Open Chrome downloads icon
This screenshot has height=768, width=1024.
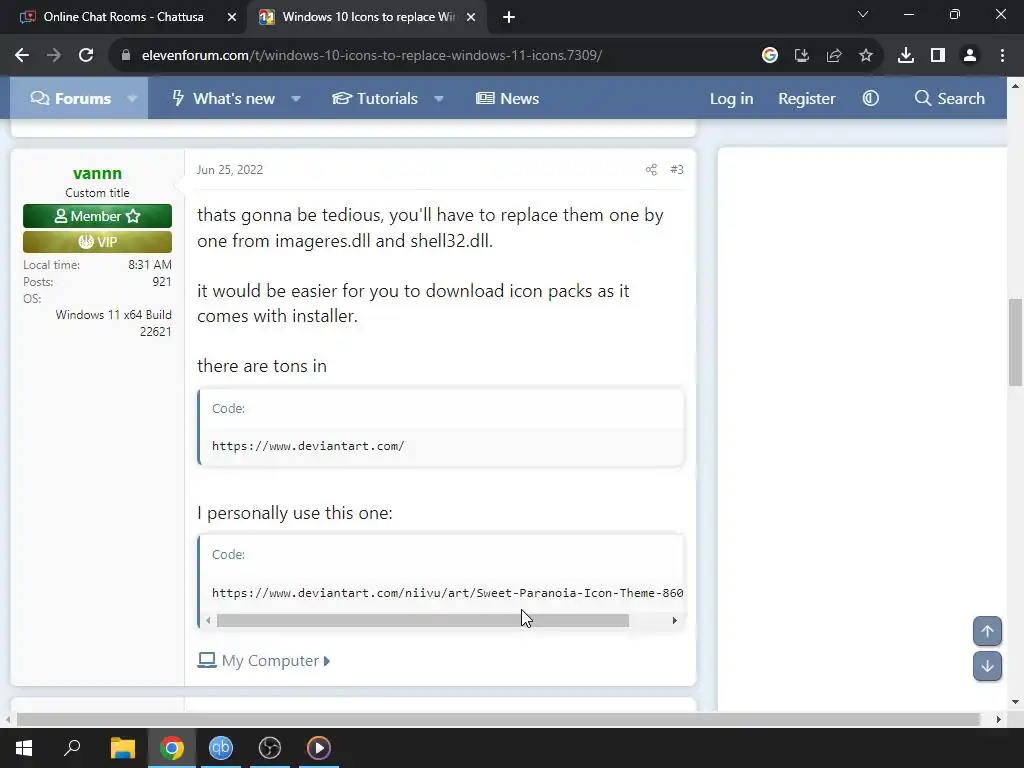point(906,56)
